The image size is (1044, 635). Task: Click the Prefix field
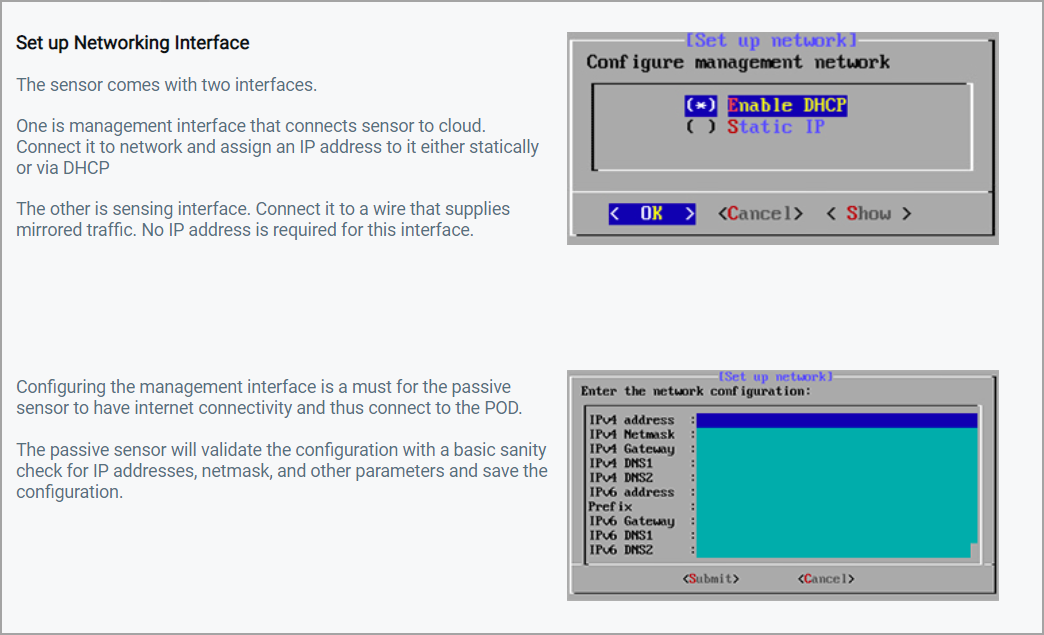coord(836,507)
